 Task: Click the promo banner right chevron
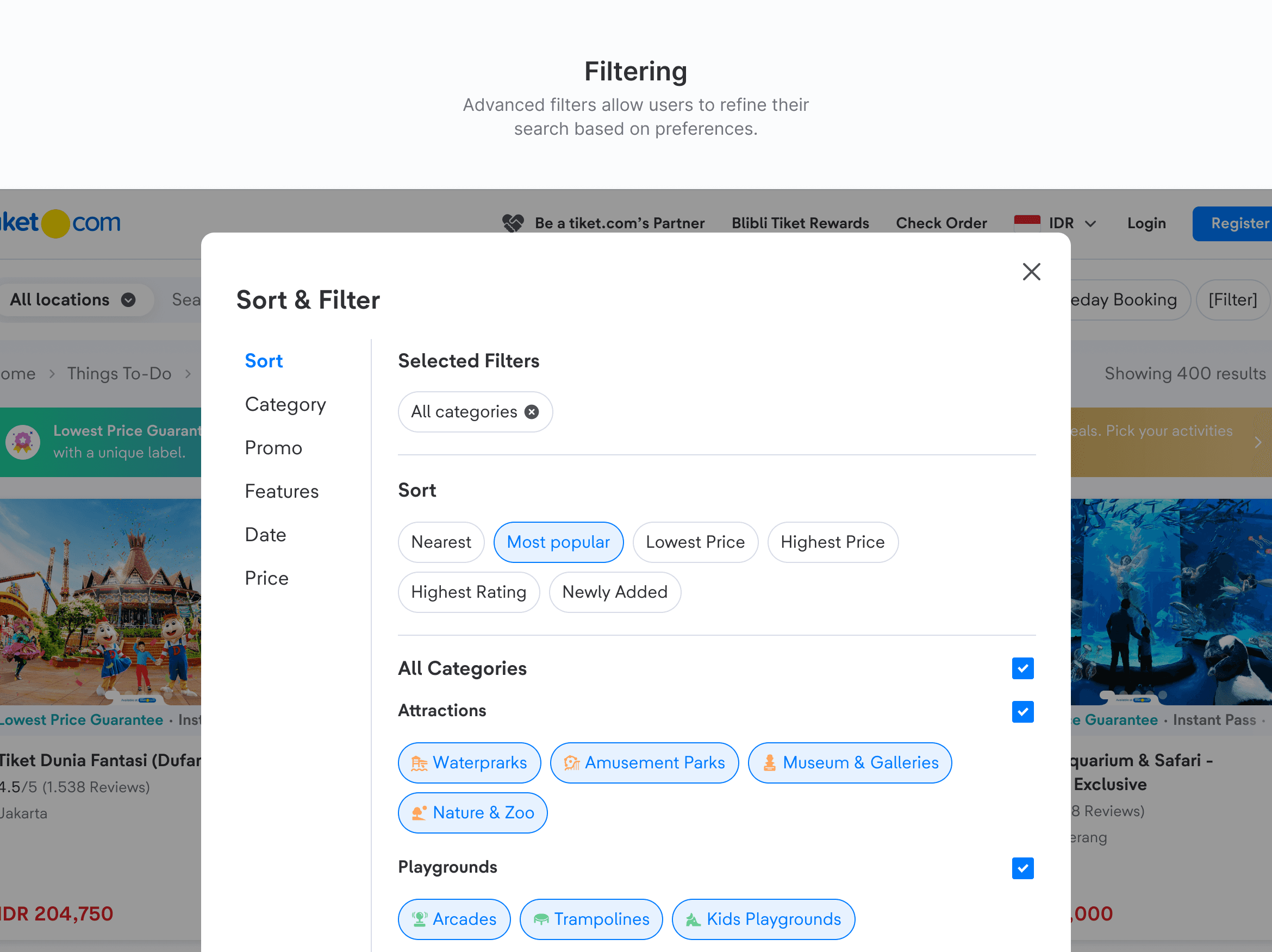coord(1258,442)
